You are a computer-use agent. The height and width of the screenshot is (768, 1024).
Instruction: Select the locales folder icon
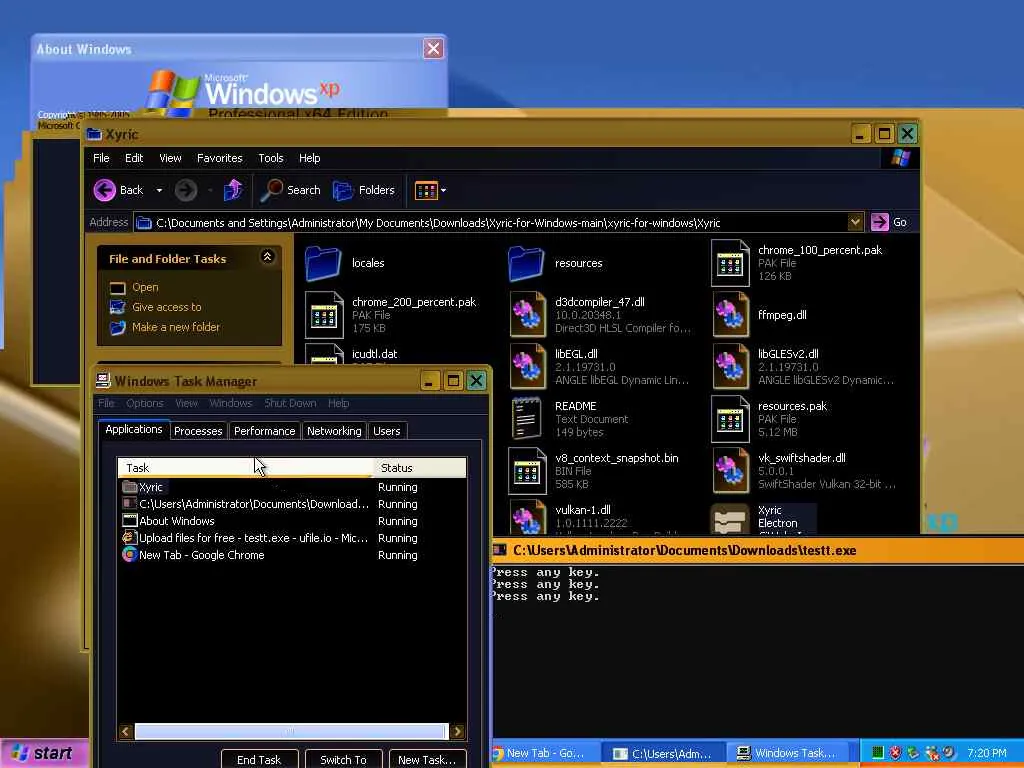pyautogui.click(x=323, y=263)
